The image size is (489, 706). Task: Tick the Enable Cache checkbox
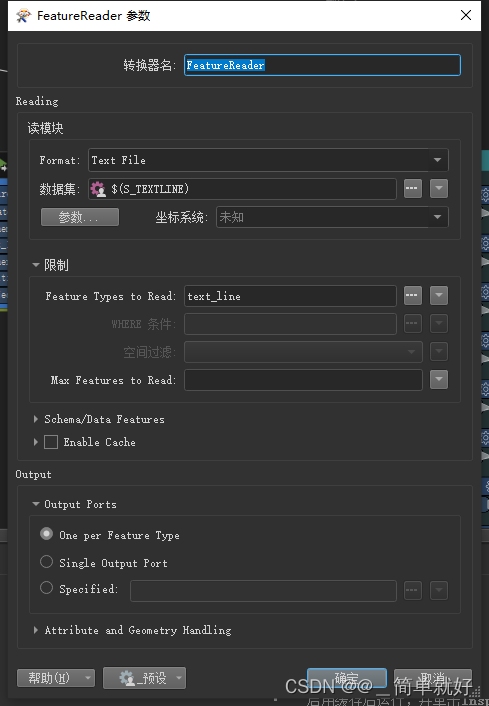coord(51,442)
